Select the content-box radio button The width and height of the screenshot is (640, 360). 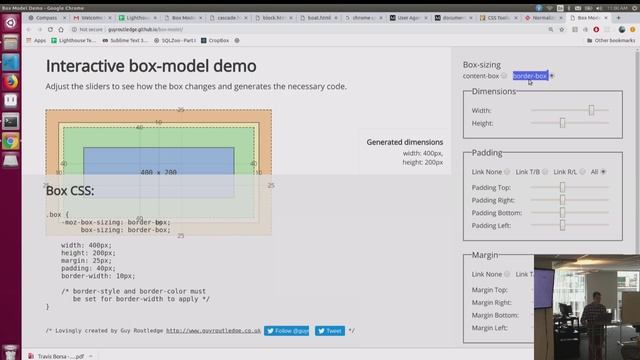(504, 76)
